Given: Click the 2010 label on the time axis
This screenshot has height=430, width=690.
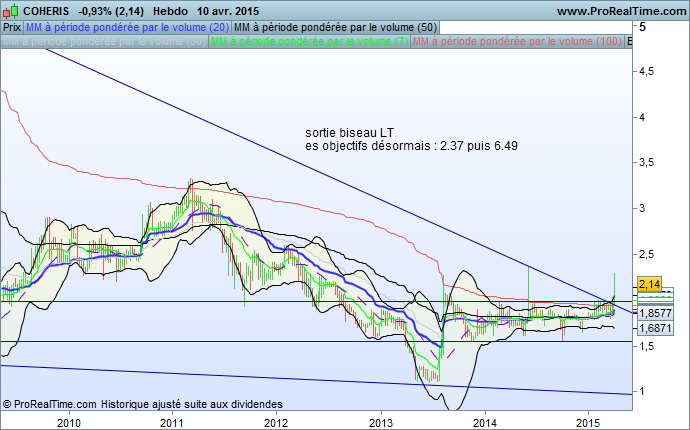Looking at the screenshot, I should (x=69, y=423).
